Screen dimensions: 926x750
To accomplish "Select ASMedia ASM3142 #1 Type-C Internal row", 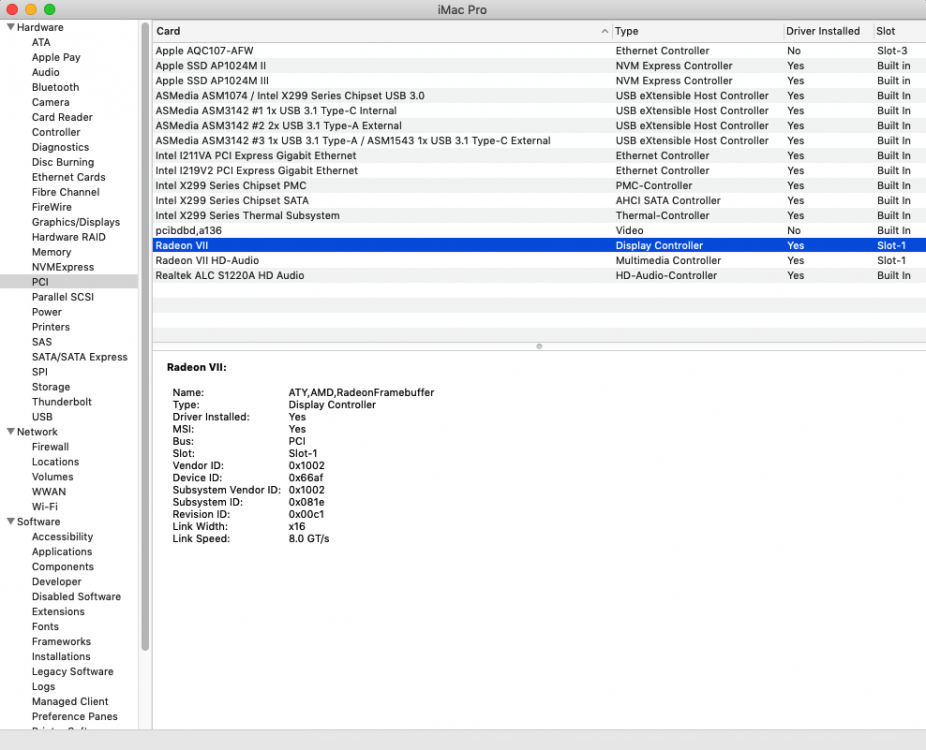I will pos(539,110).
